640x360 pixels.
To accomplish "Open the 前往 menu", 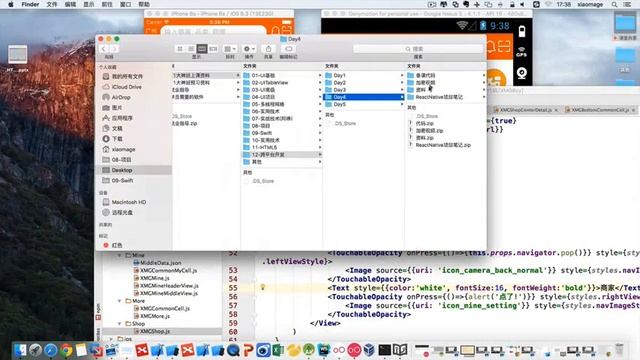I will 107,4.
